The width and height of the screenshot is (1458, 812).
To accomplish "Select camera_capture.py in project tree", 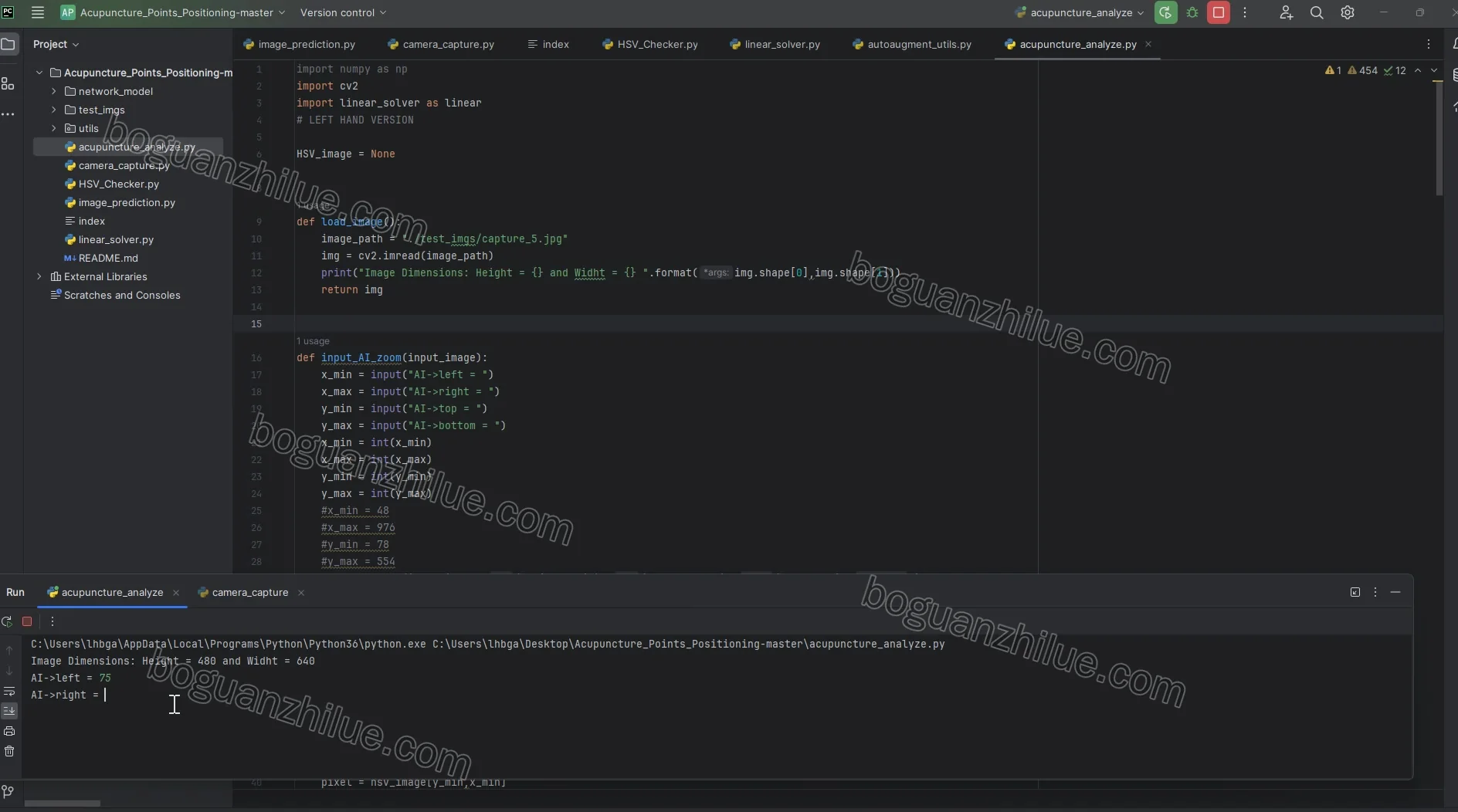I will pos(124,165).
